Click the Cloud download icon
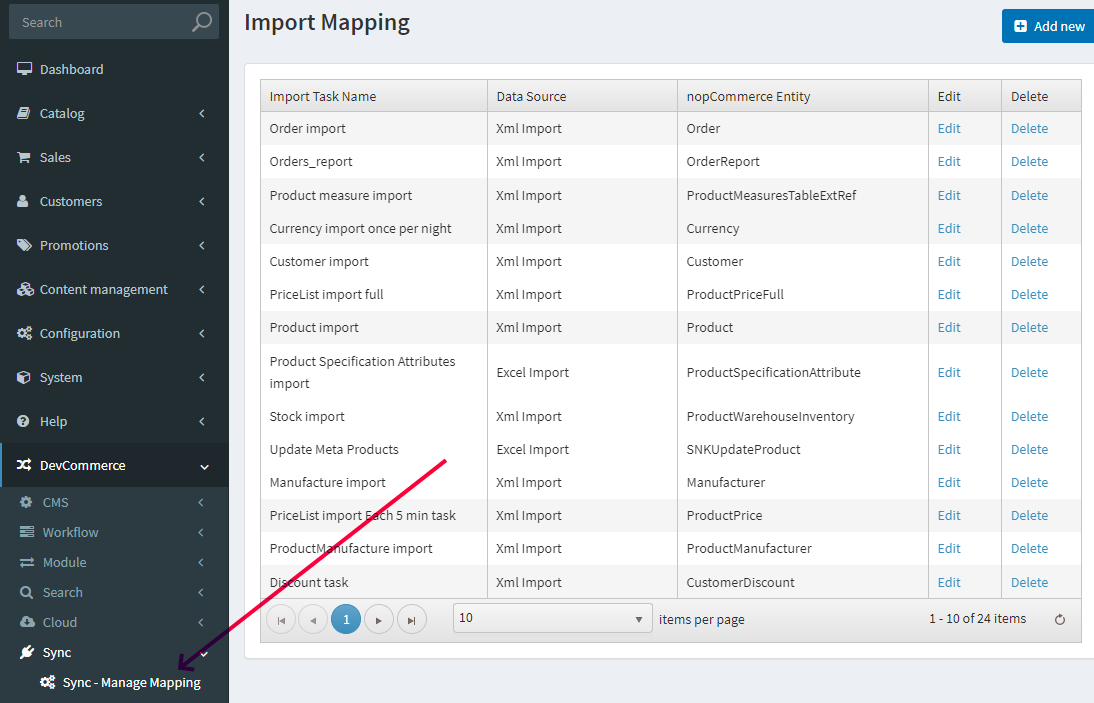 coord(27,621)
